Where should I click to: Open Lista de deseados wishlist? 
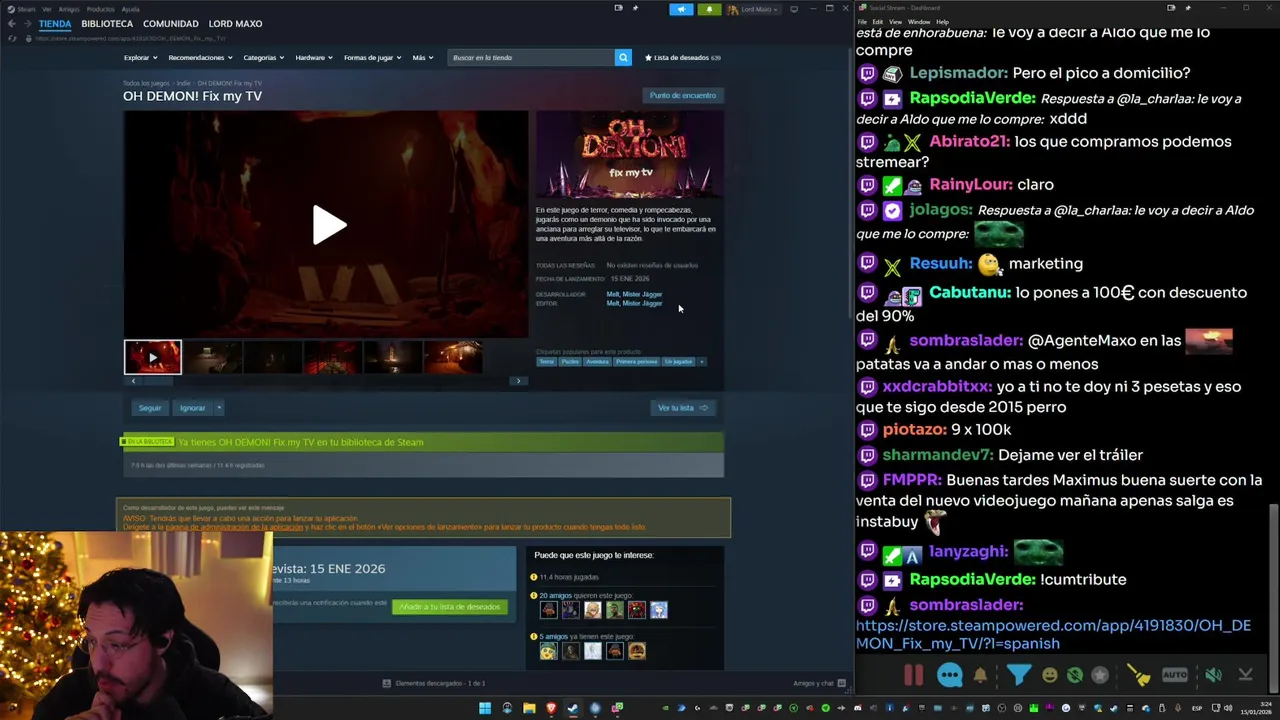(x=683, y=57)
